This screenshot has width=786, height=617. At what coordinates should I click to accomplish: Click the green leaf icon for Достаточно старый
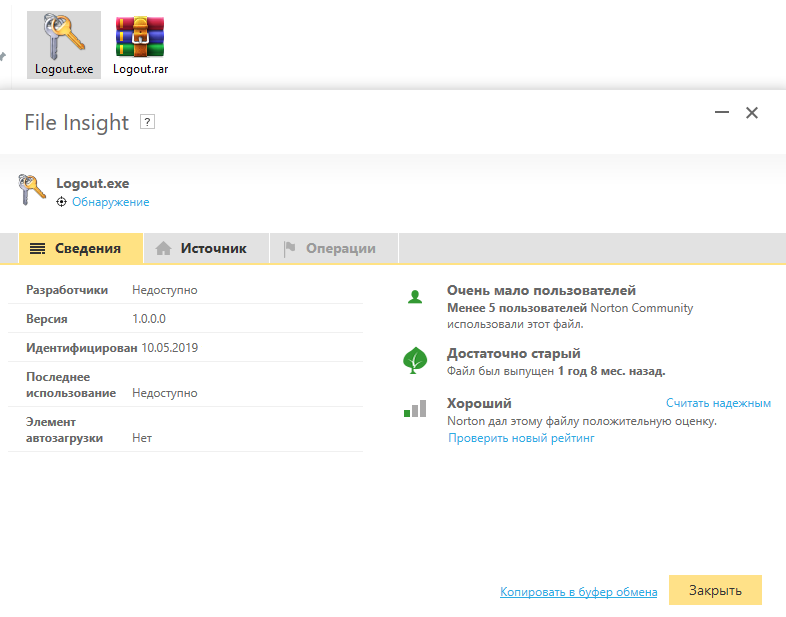415,360
